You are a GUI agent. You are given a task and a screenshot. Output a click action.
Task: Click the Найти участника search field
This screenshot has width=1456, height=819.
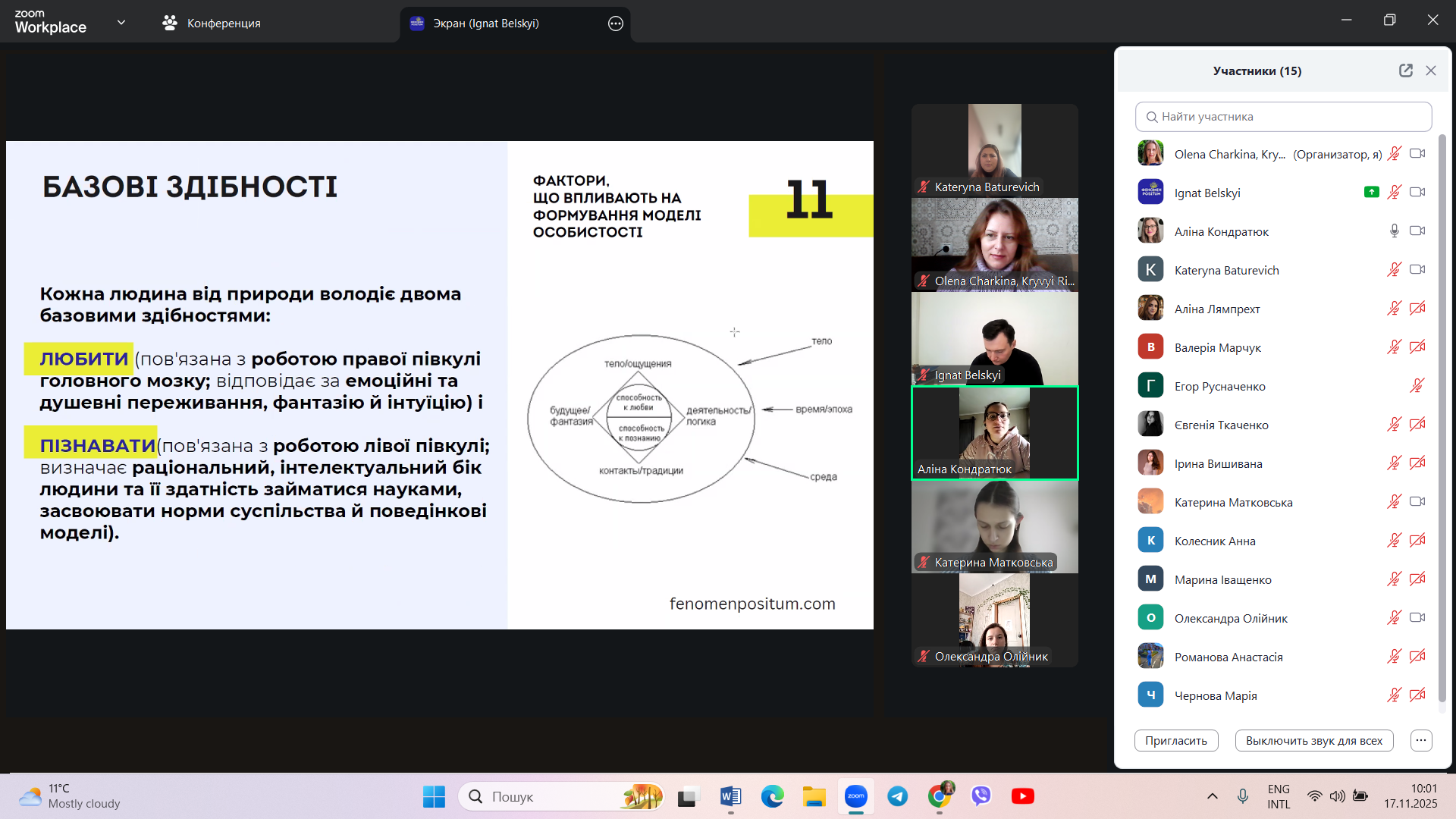point(1283,117)
